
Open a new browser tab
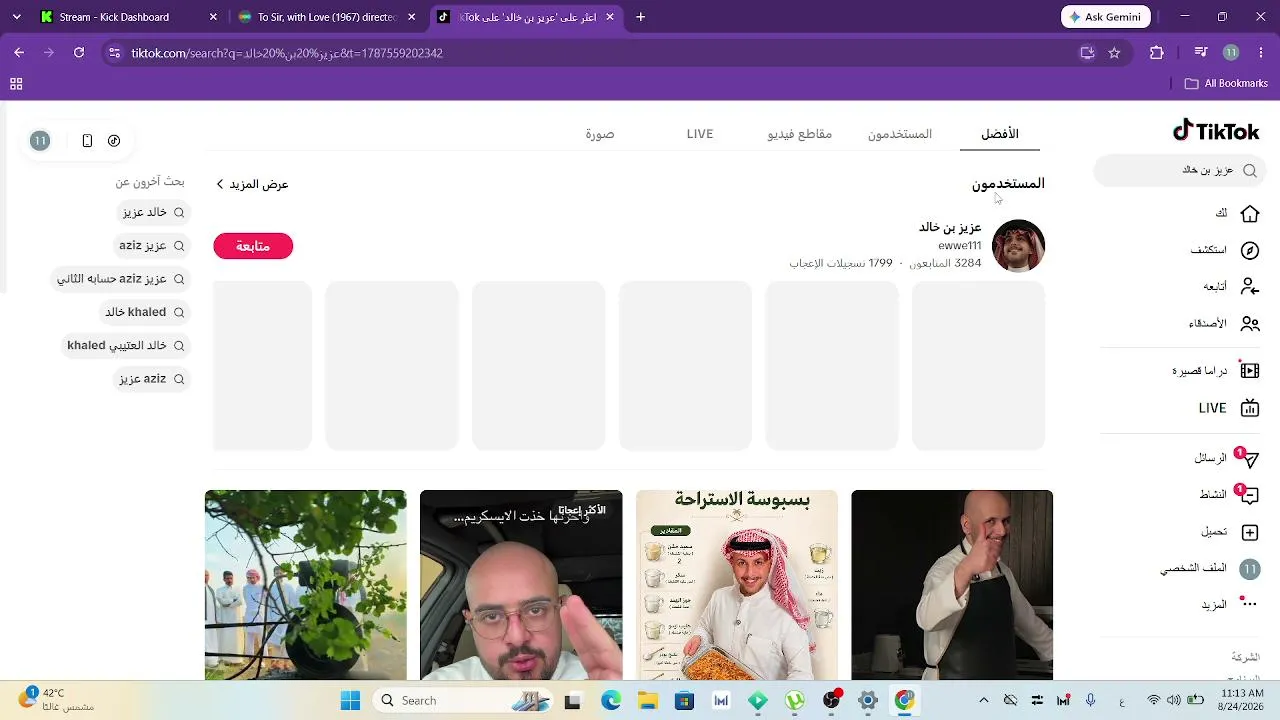click(x=641, y=17)
